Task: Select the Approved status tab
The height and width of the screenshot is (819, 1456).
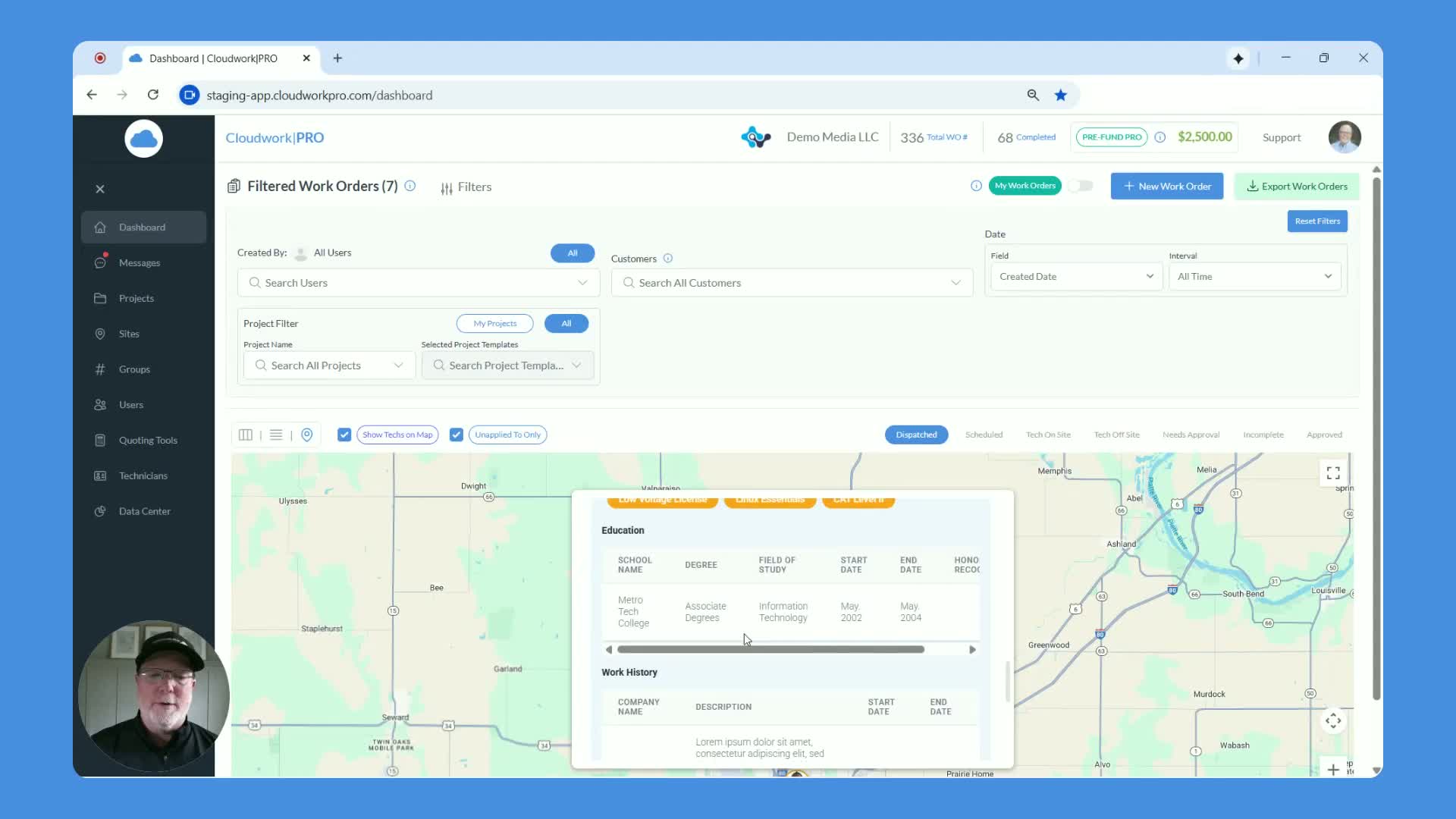Action: coord(1324,435)
